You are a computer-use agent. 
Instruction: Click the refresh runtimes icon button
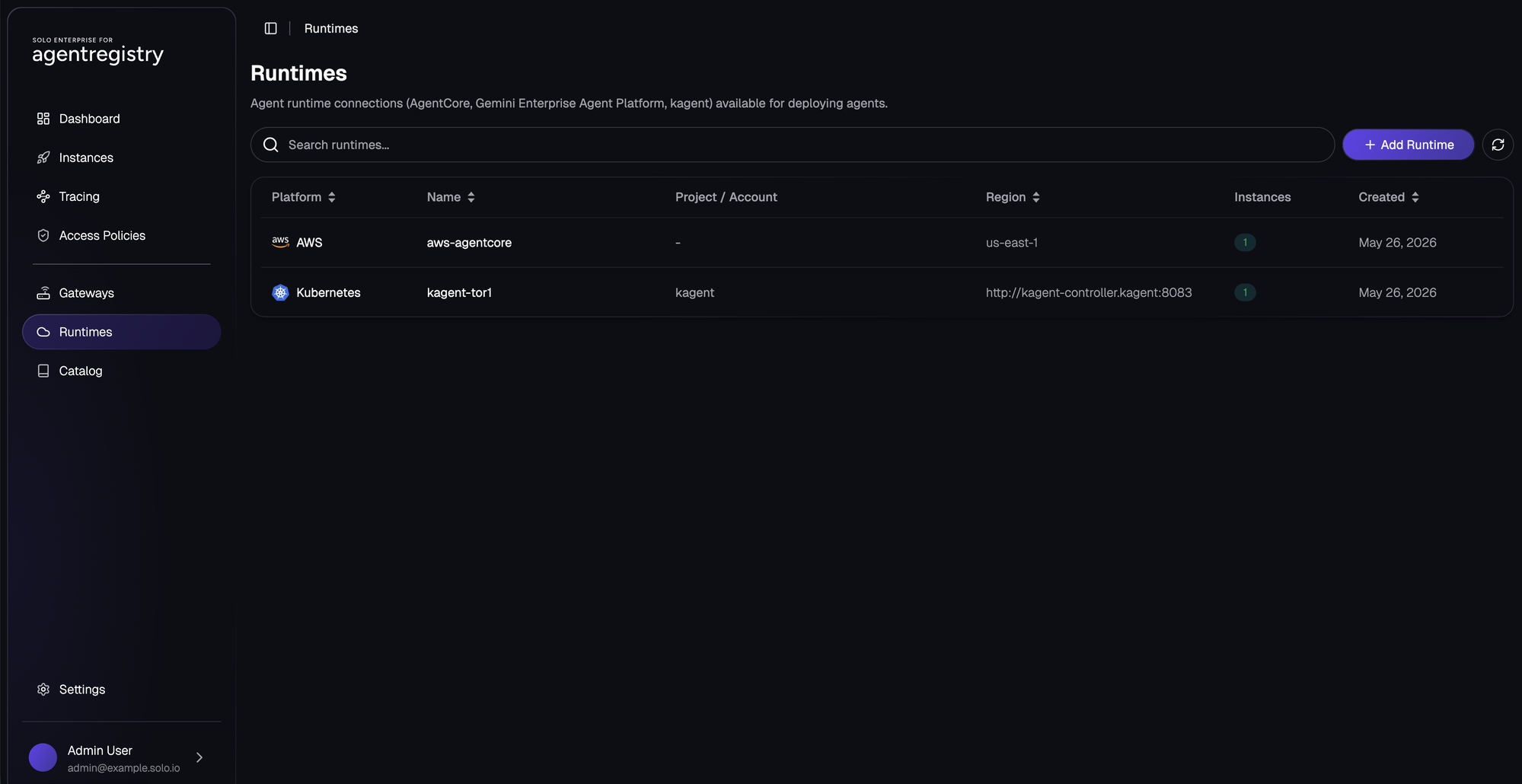click(1498, 145)
